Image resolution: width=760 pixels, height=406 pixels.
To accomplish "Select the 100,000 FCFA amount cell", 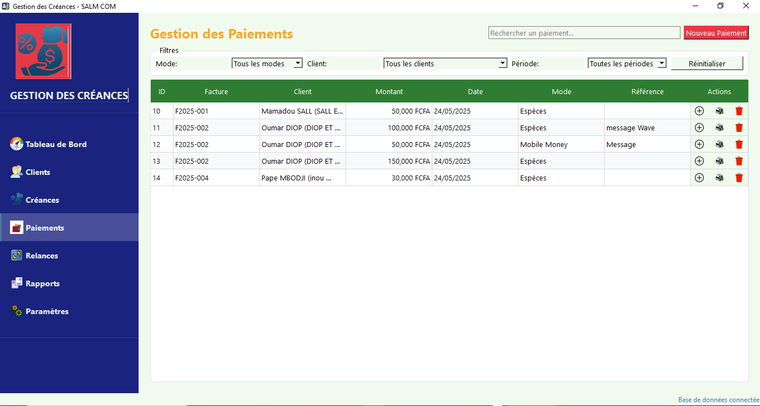I will [x=389, y=128].
